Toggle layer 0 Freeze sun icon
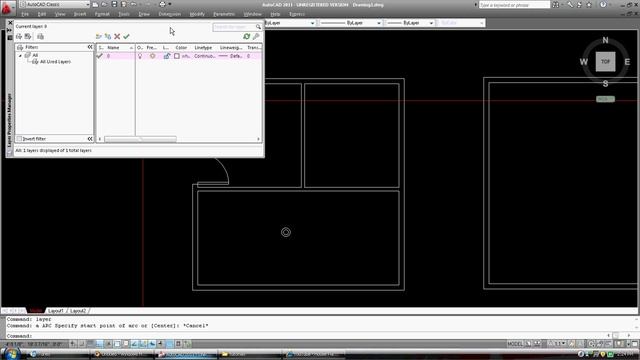Viewport: 640px width, 360px height. coord(153,56)
